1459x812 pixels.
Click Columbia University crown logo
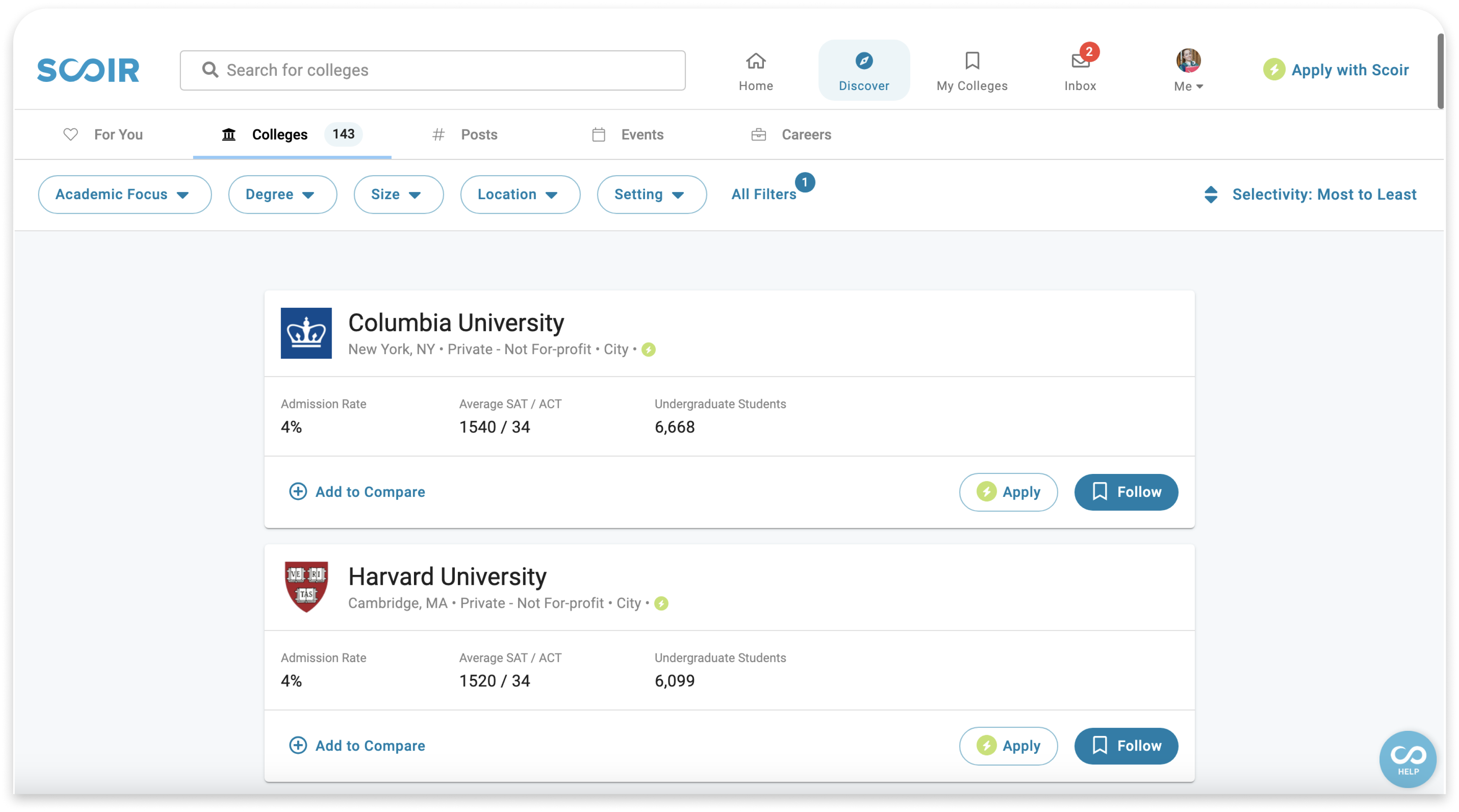coord(306,333)
